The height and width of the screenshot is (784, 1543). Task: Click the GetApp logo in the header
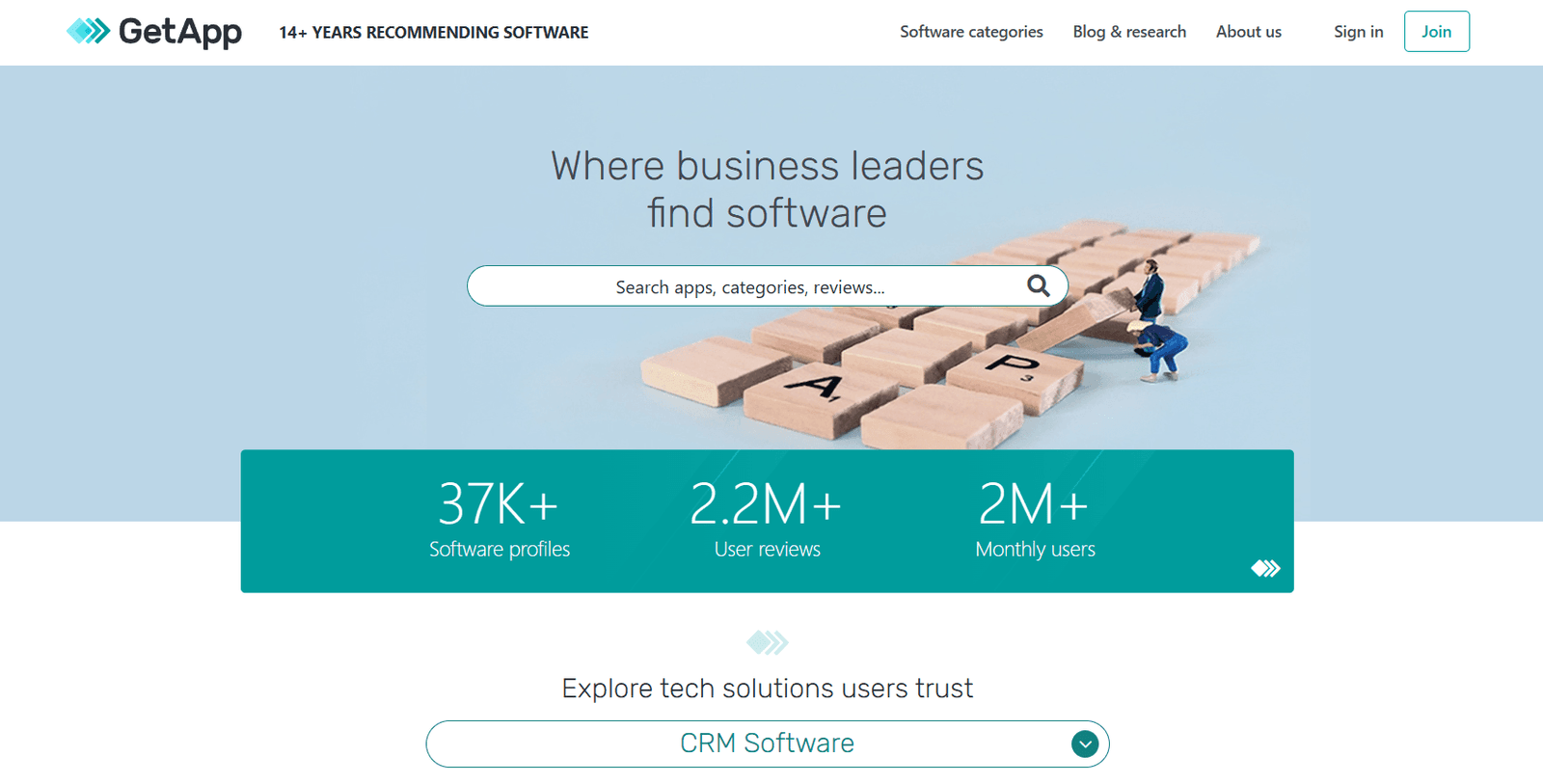point(153,32)
